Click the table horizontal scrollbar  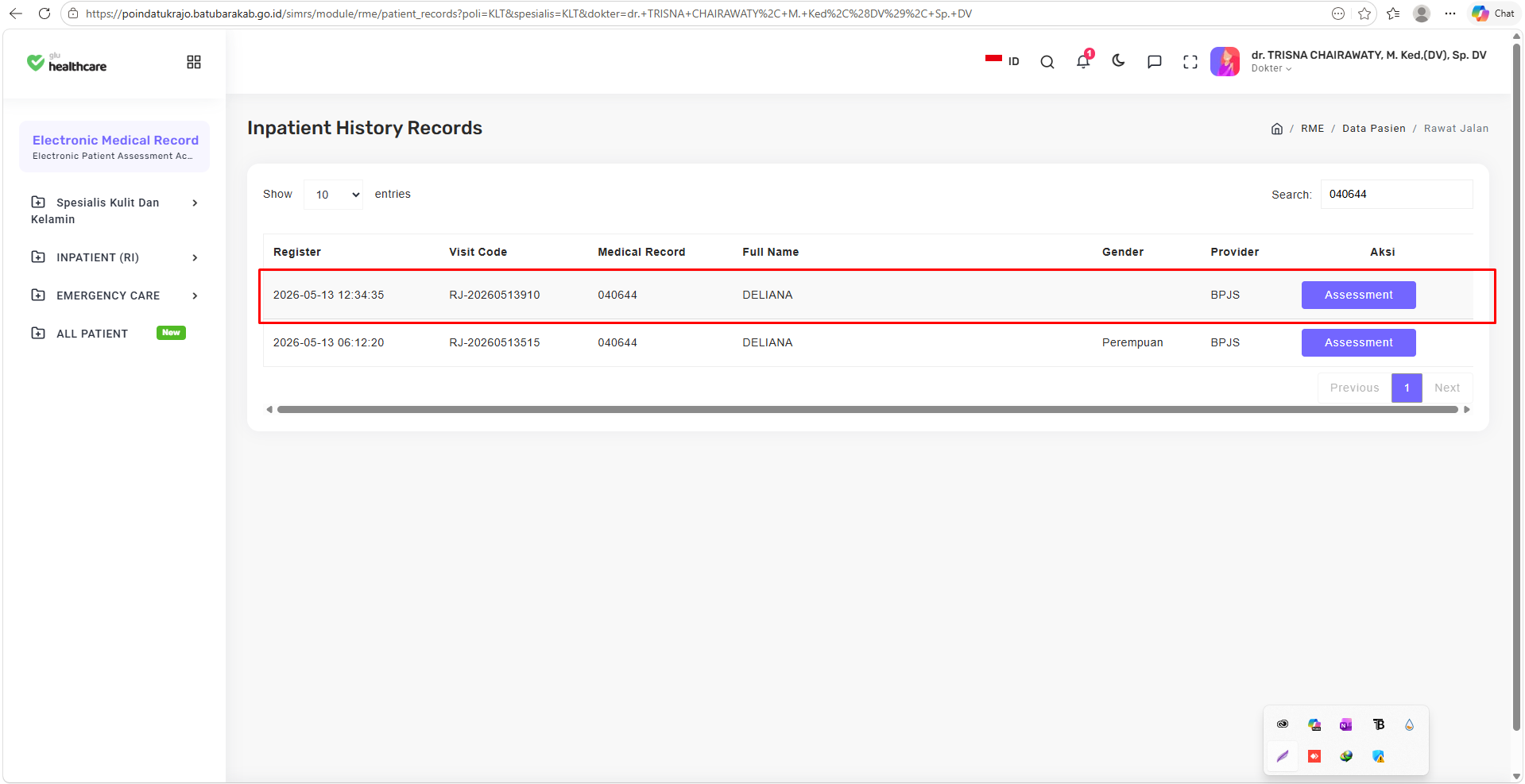[868, 410]
